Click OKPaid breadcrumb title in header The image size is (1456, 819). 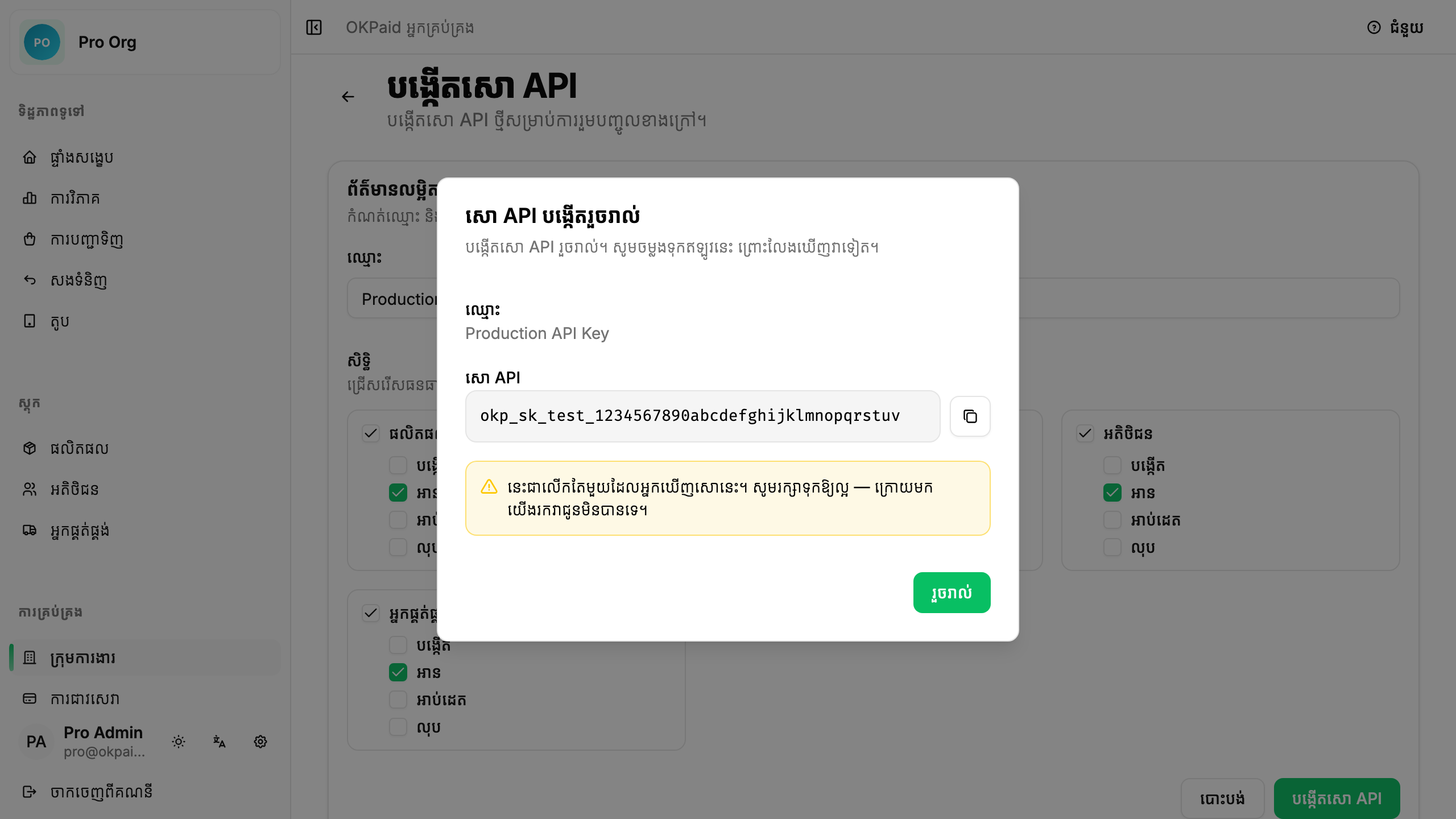pos(409,27)
